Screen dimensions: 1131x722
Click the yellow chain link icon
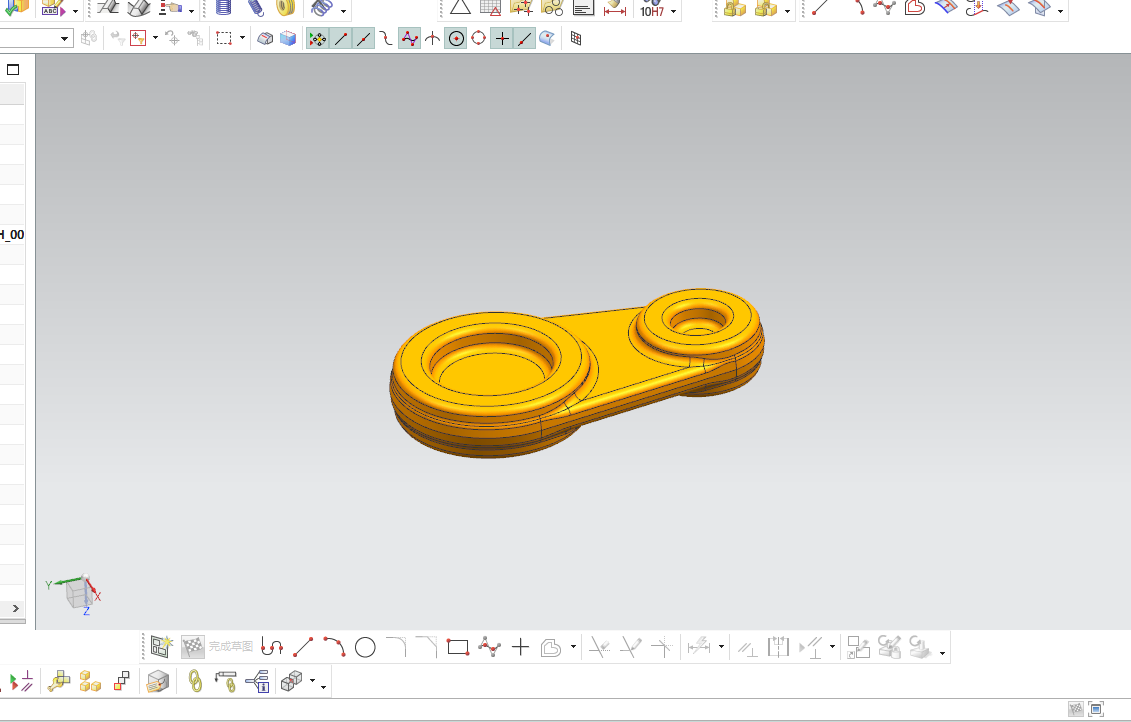(195, 680)
